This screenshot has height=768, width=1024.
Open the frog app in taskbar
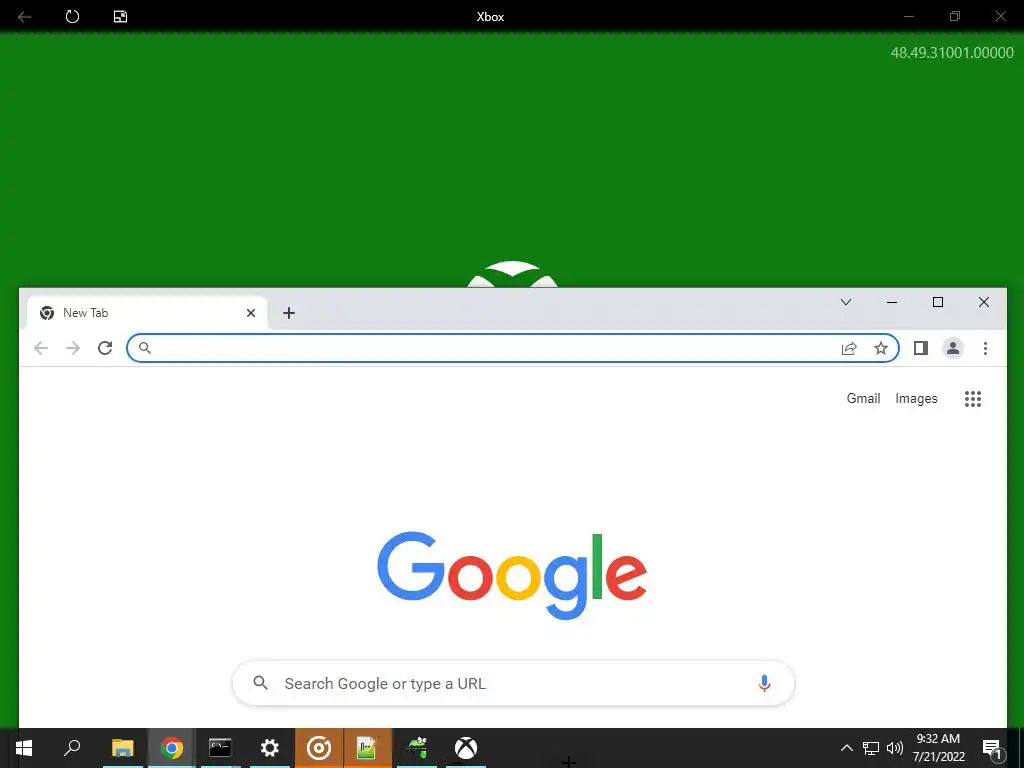click(417, 748)
